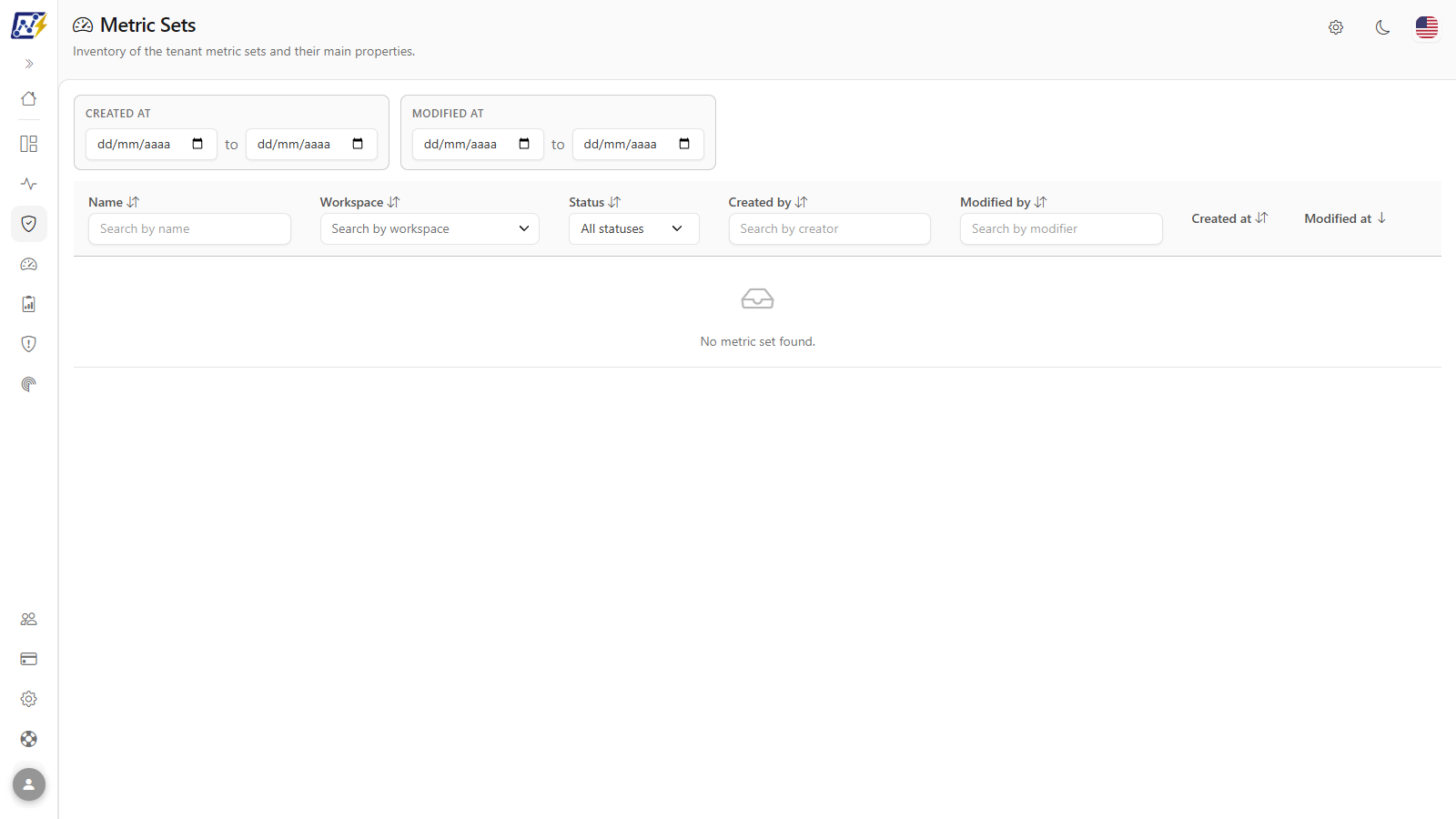Image resolution: width=1456 pixels, height=819 pixels.
Task: Open the users icon in sidebar
Action: coord(29,619)
